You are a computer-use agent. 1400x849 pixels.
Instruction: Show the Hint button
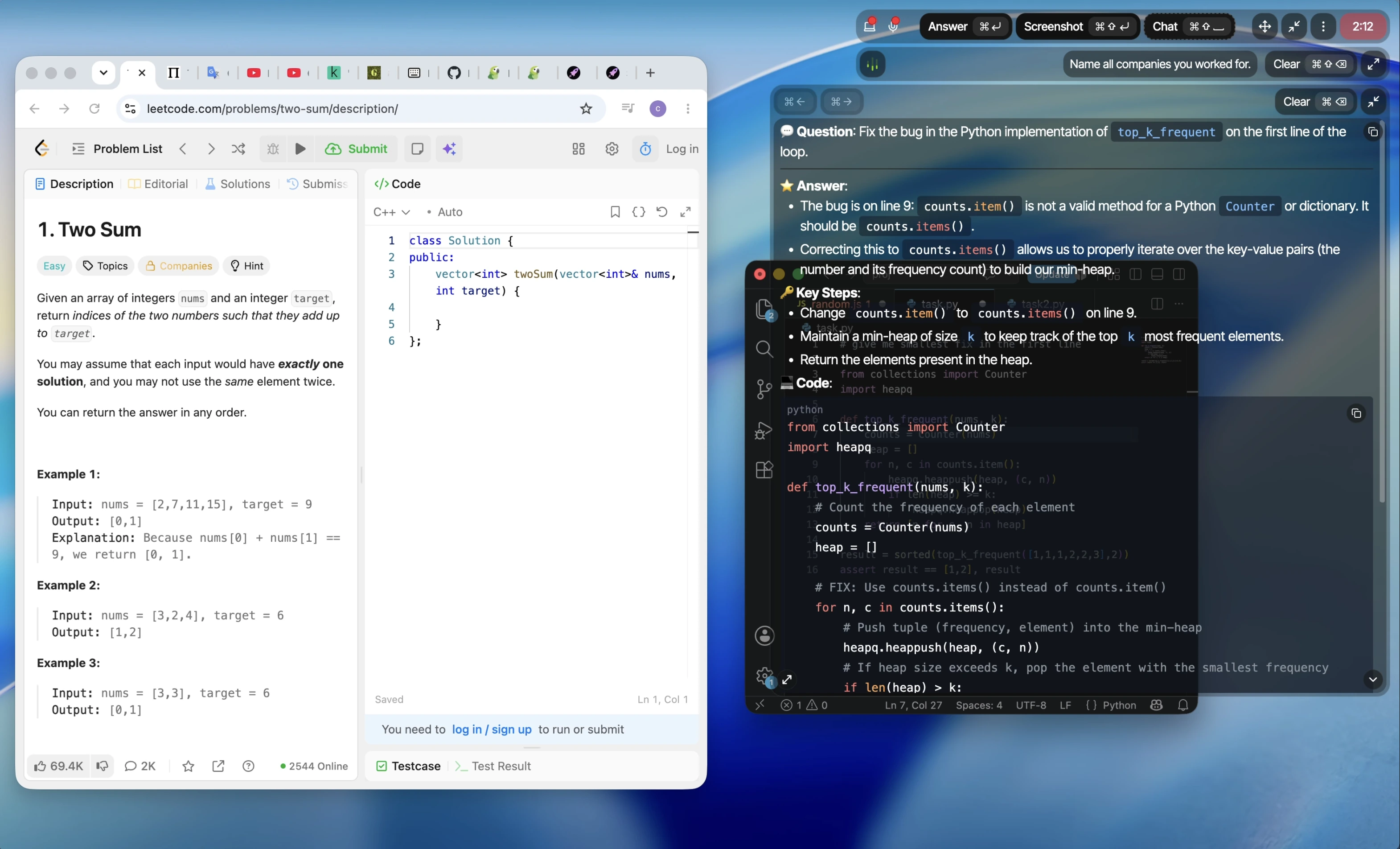pos(247,266)
